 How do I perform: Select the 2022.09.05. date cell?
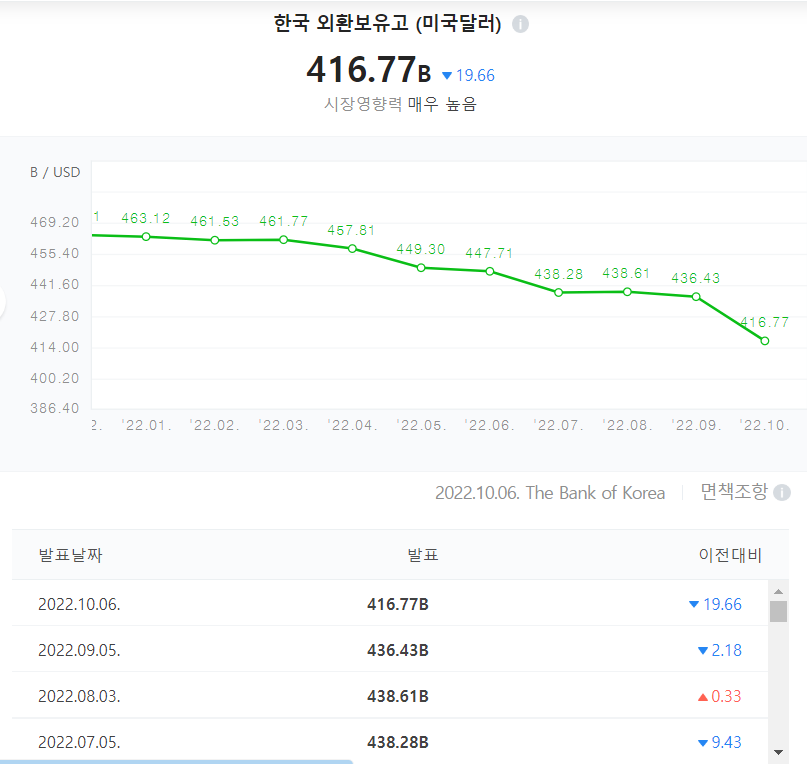[79, 650]
